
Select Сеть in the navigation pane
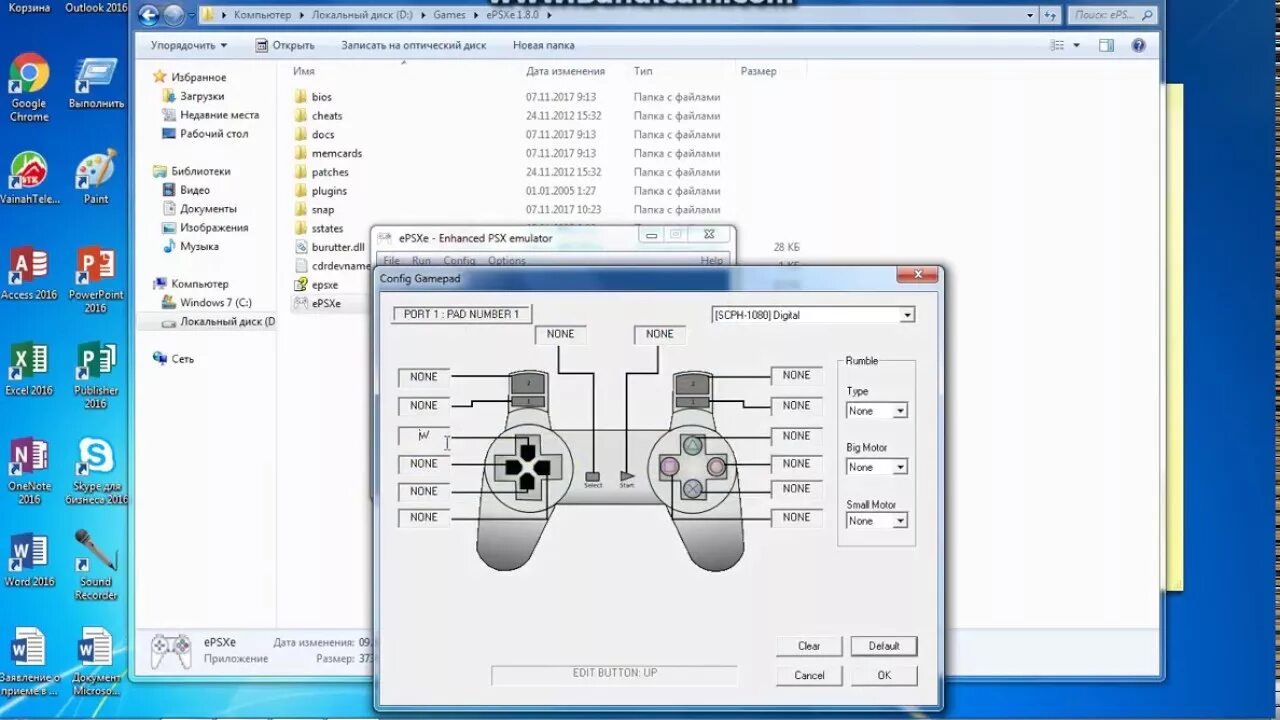(183, 358)
